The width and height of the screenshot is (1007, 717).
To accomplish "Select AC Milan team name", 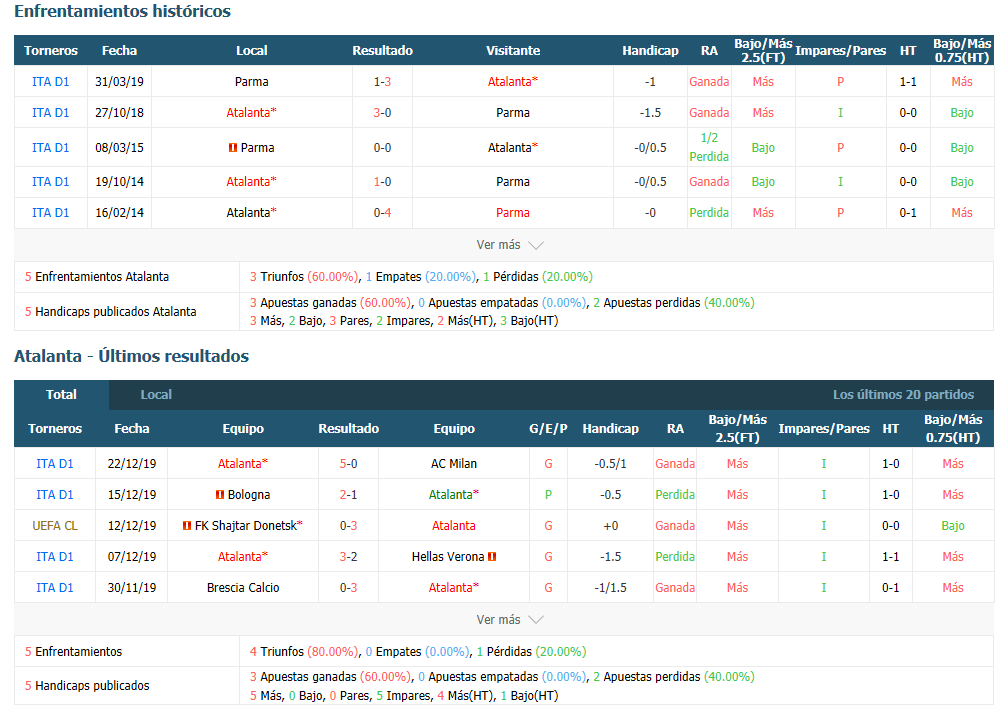I will coord(453,464).
